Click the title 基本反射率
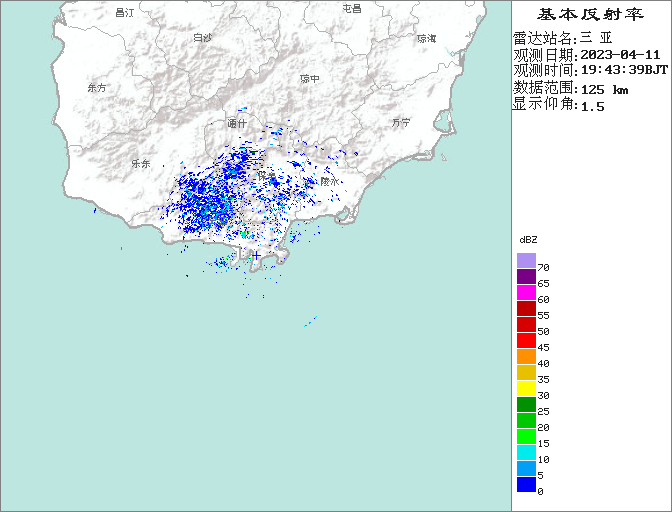Viewport: 672px width, 512px height. click(590, 15)
